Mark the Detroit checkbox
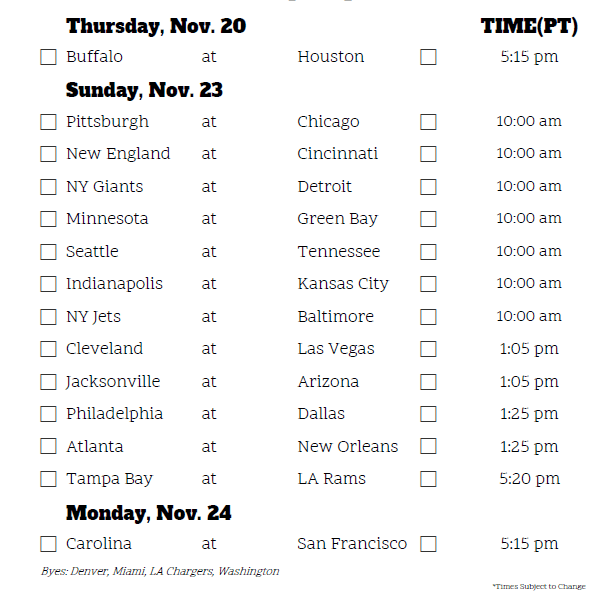The height and width of the screenshot is (613, 616). coord(428,187)
